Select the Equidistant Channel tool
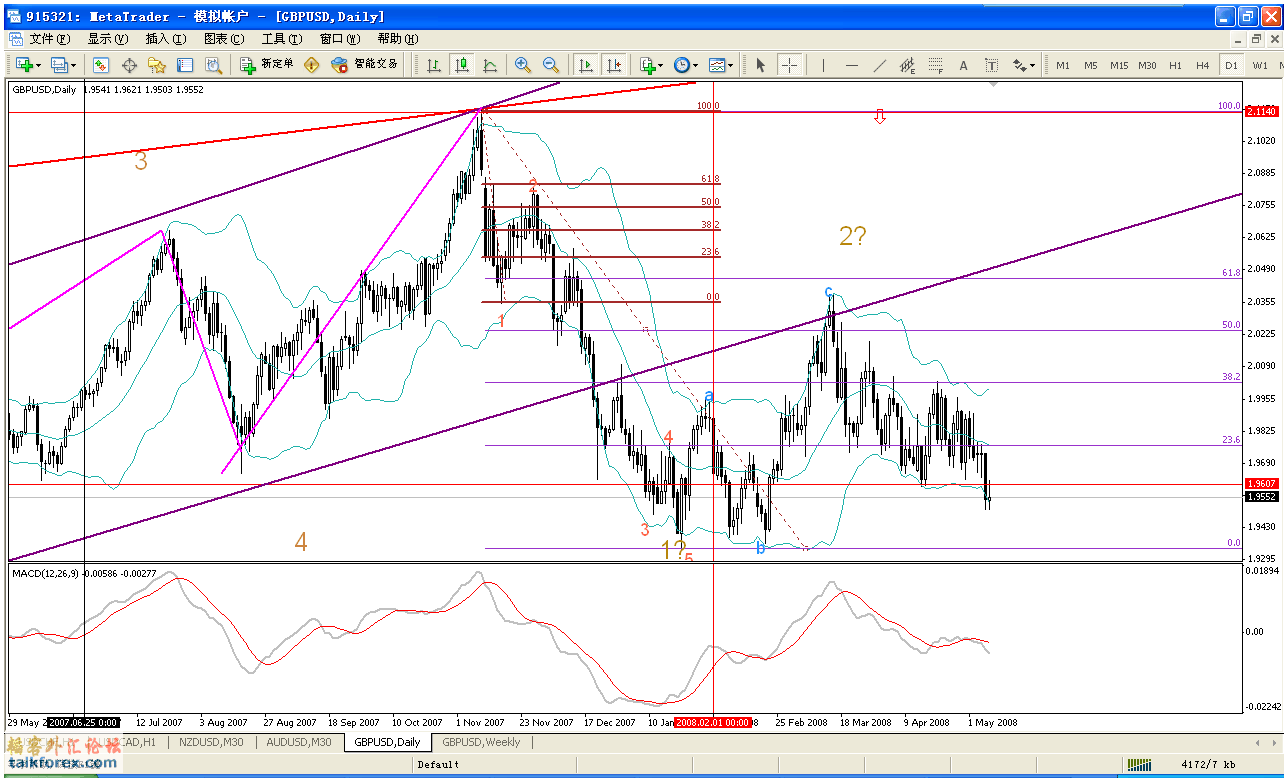 pos(907,65)
